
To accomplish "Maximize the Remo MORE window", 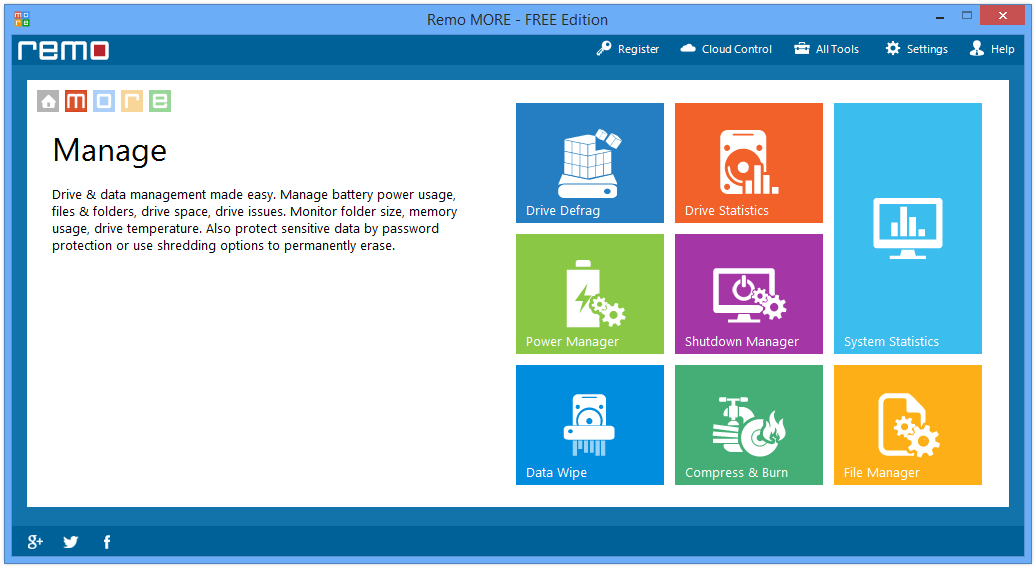I will pos(967,16).
